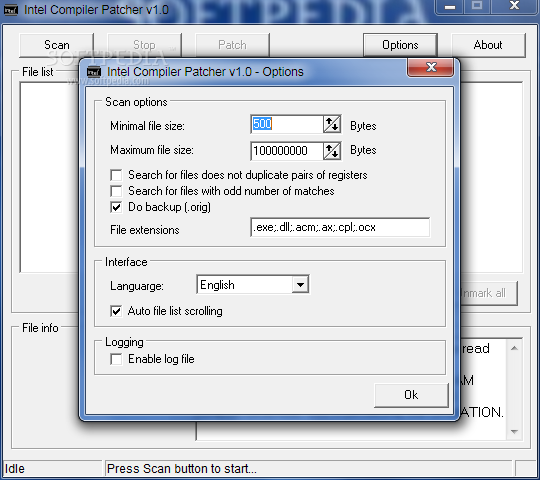This screenshot has height=480, width=540.
Task: Click the Options dialog title bar icon
Action: tap(94, 72)
